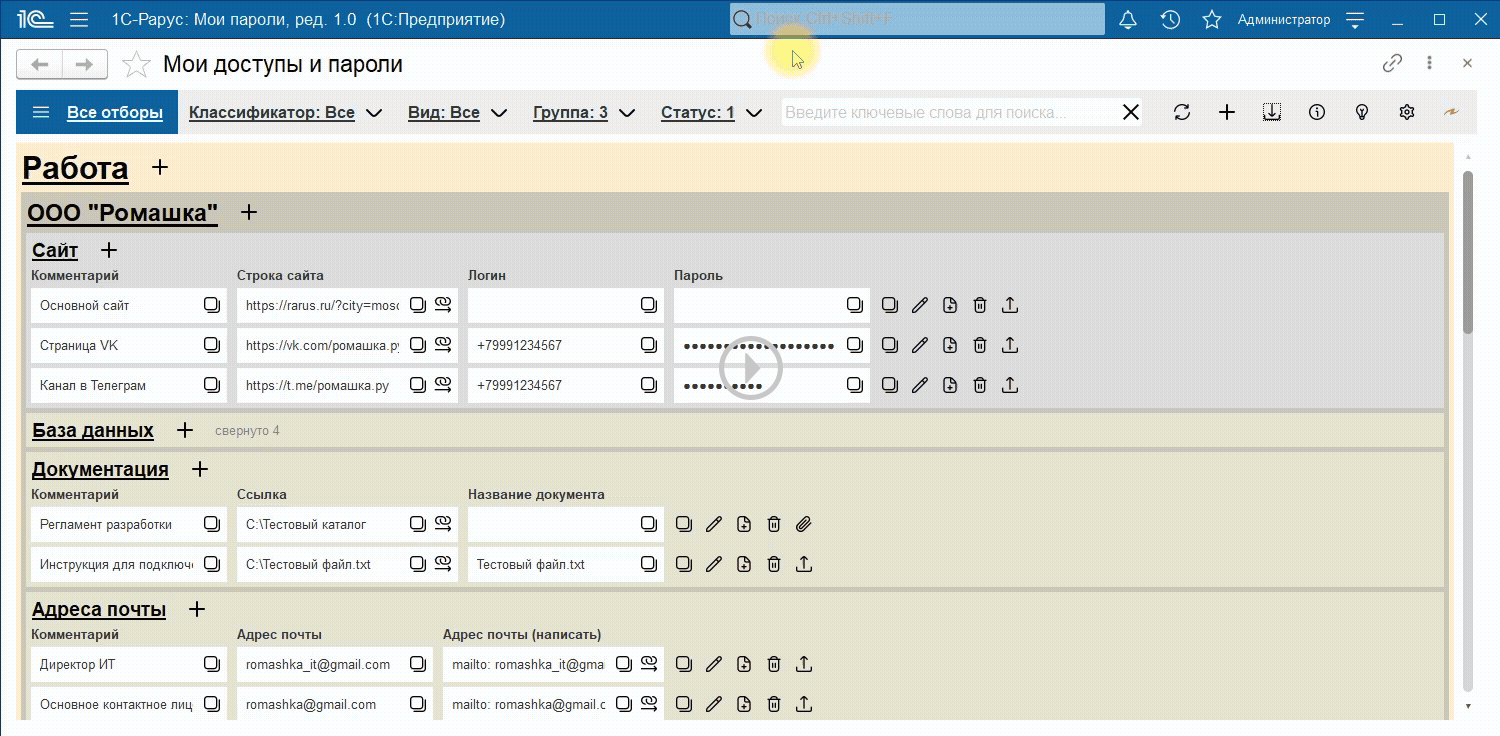Open notifications bell icon
This screenshot has width=1500, height=736.
tap(1128, 19)
